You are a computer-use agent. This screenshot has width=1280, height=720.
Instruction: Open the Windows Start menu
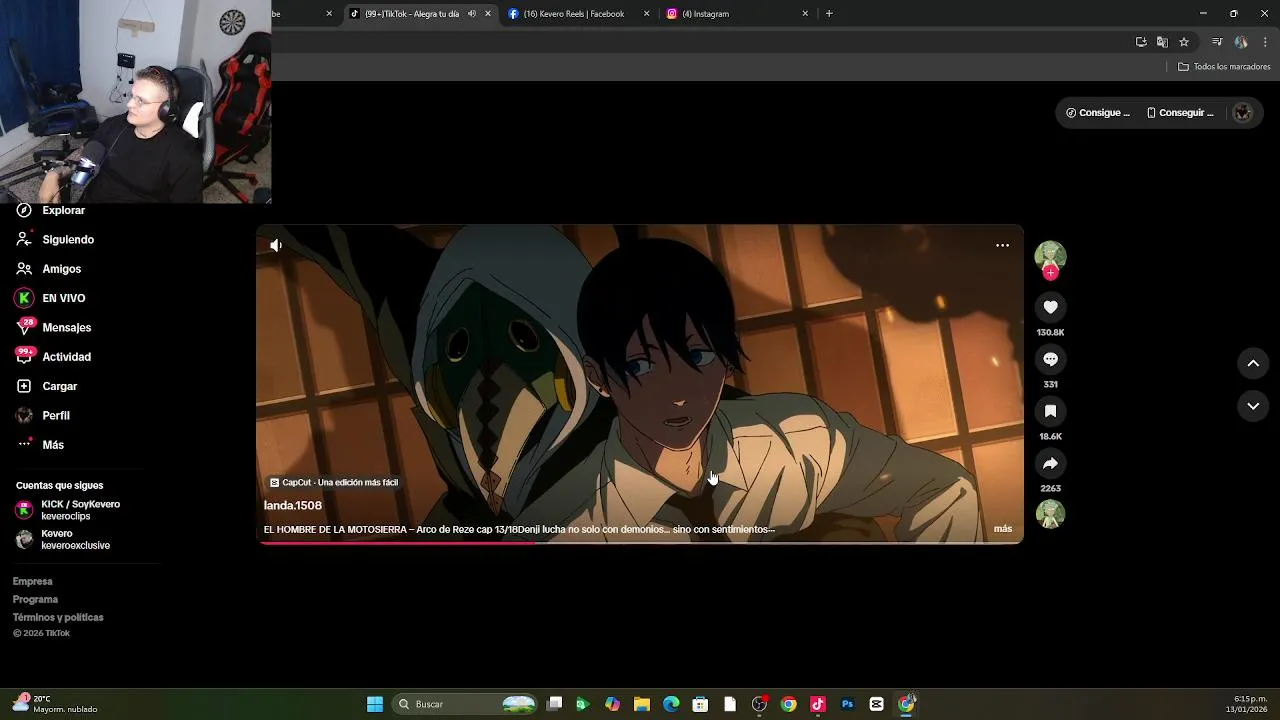(375, 704)
